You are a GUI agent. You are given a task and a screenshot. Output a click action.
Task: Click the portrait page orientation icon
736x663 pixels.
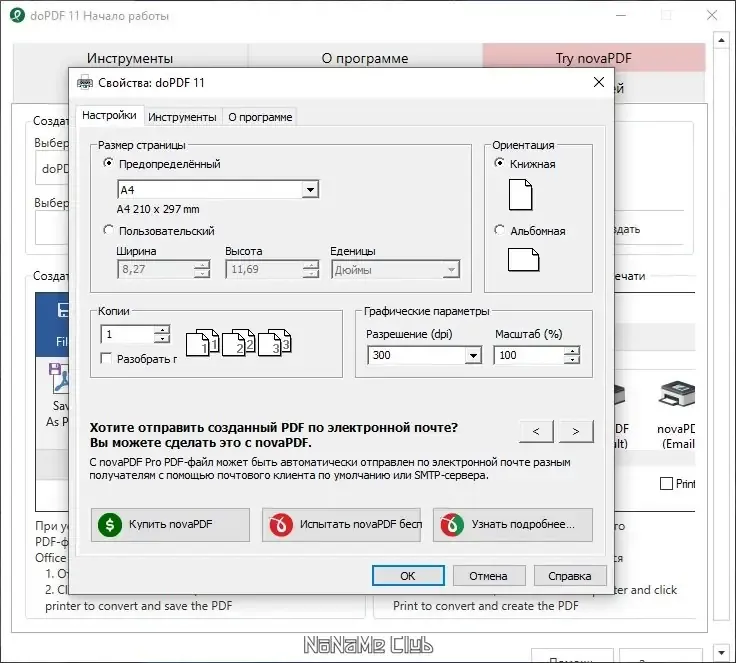(520, 195)
